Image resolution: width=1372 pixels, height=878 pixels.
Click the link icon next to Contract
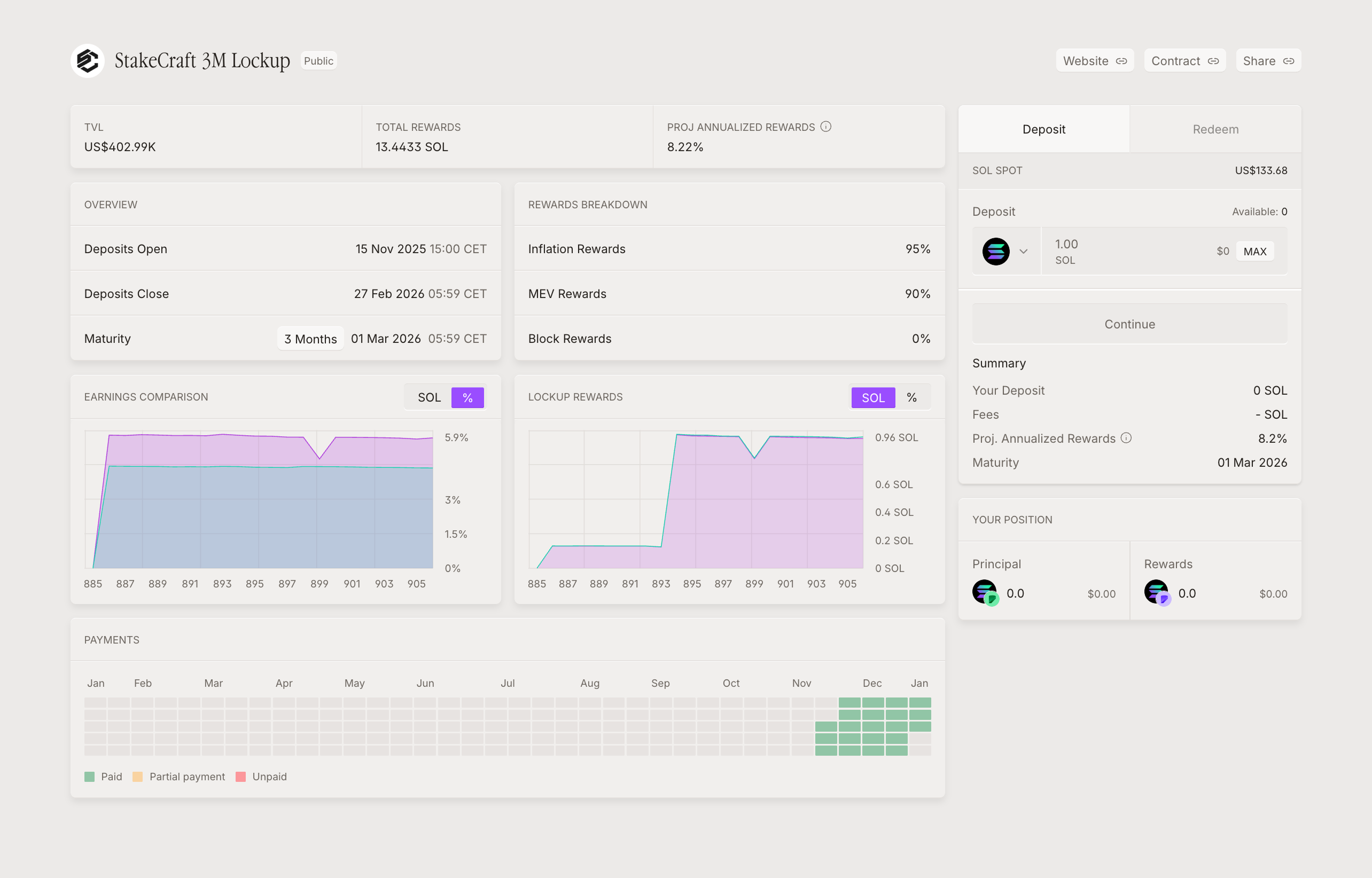(x=1213, y=61)
